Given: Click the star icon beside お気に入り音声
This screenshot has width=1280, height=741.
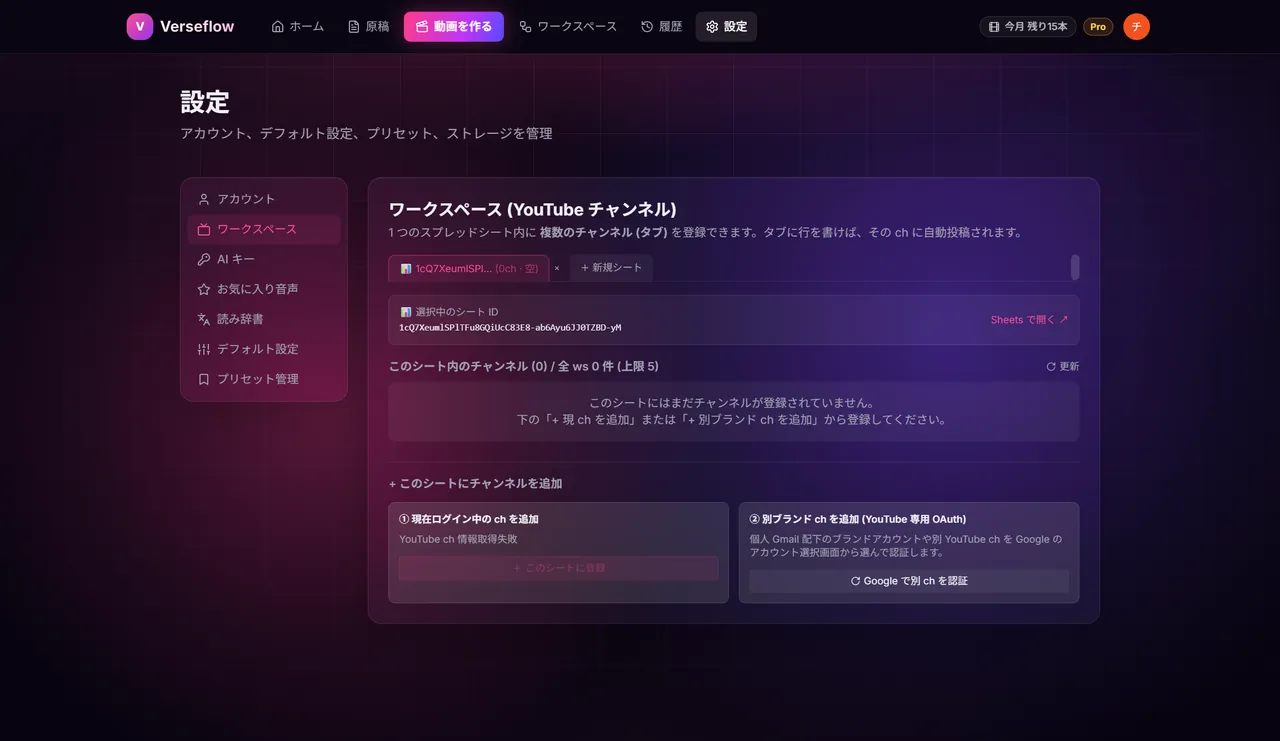Looking at the screenshot, I should 204,289.
